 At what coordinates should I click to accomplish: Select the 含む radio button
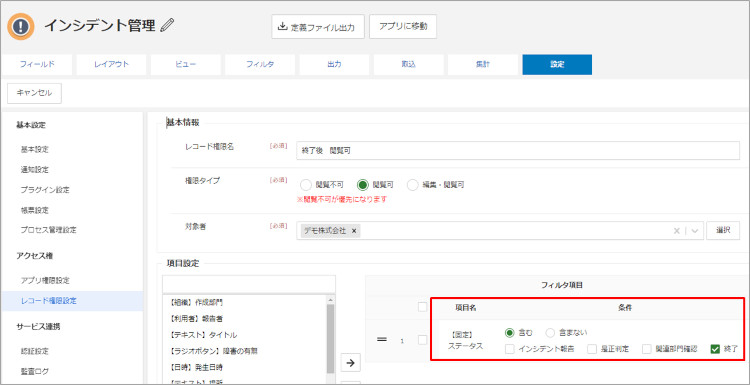[510, 332]
